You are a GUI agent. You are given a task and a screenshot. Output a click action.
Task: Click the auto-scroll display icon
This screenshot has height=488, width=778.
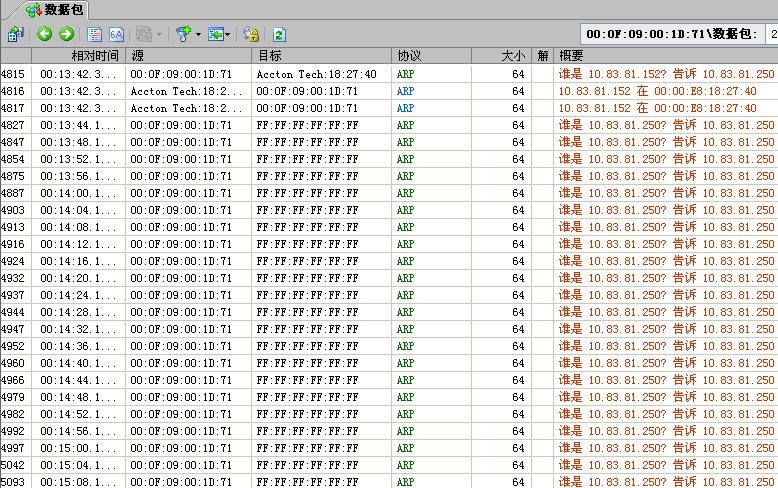215,34
